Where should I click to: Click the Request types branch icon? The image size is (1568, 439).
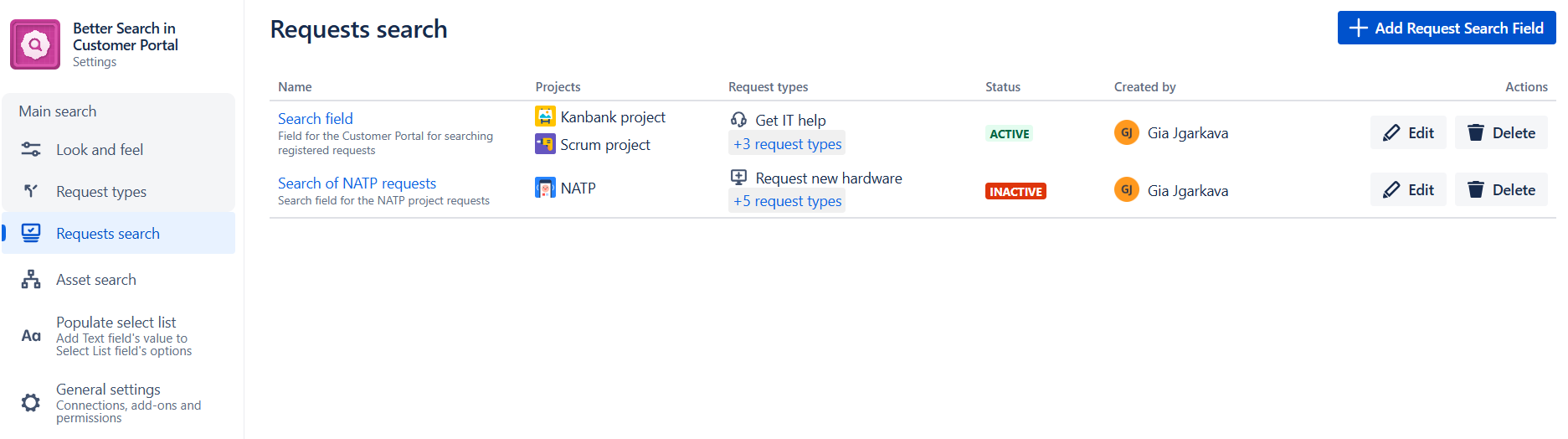[x=31, y=191]
